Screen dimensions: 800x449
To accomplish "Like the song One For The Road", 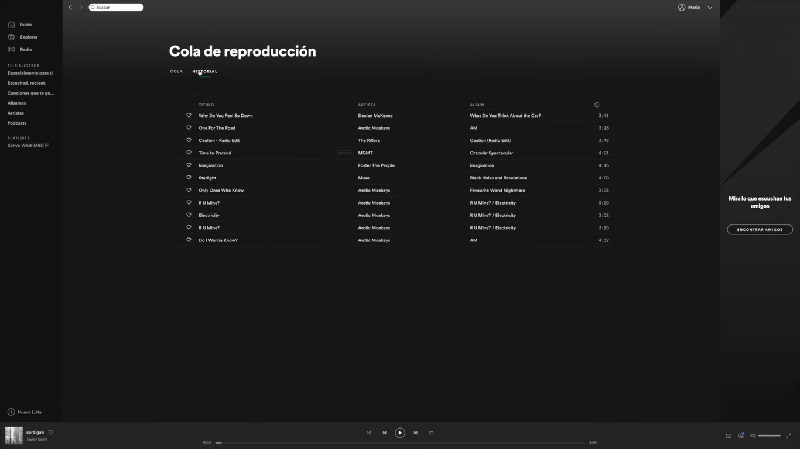I will [x=189, y=128].
